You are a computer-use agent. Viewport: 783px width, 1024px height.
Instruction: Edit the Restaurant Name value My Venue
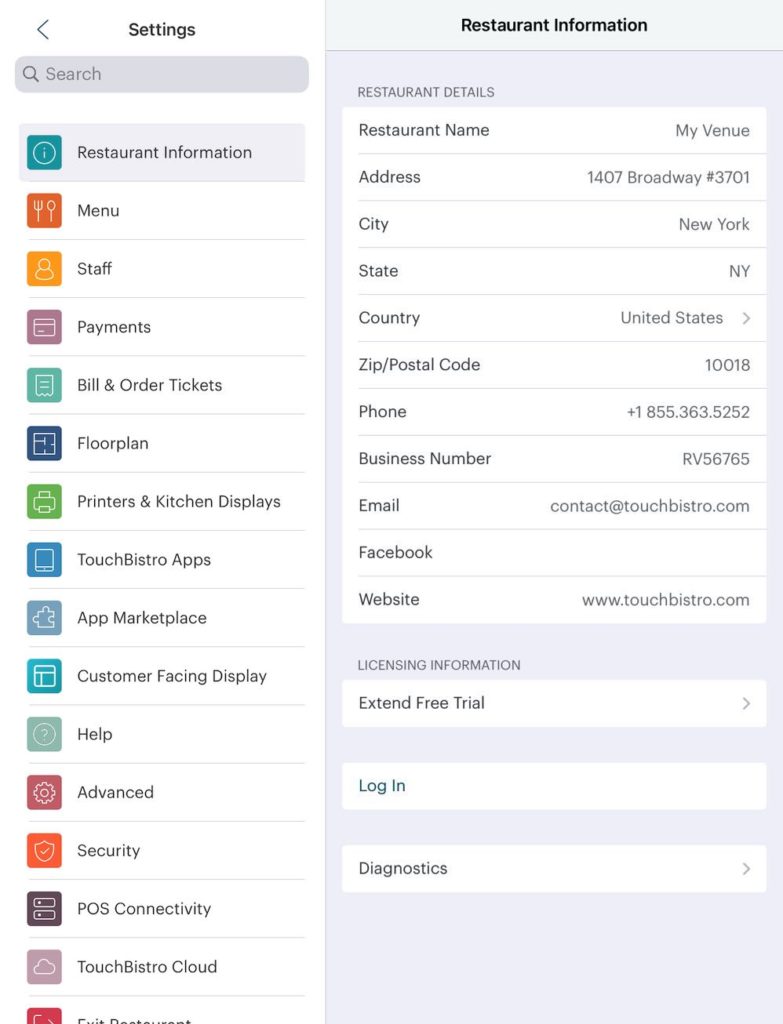[712, 131]
